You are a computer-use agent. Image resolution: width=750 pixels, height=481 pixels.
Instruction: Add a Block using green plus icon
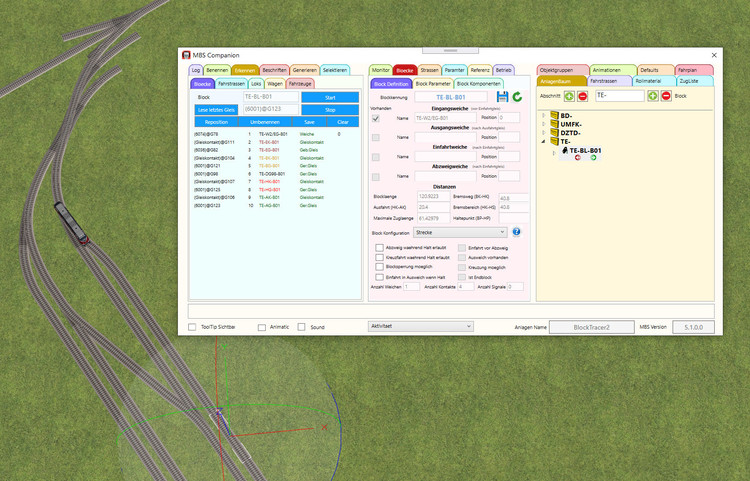pos(653,96)
